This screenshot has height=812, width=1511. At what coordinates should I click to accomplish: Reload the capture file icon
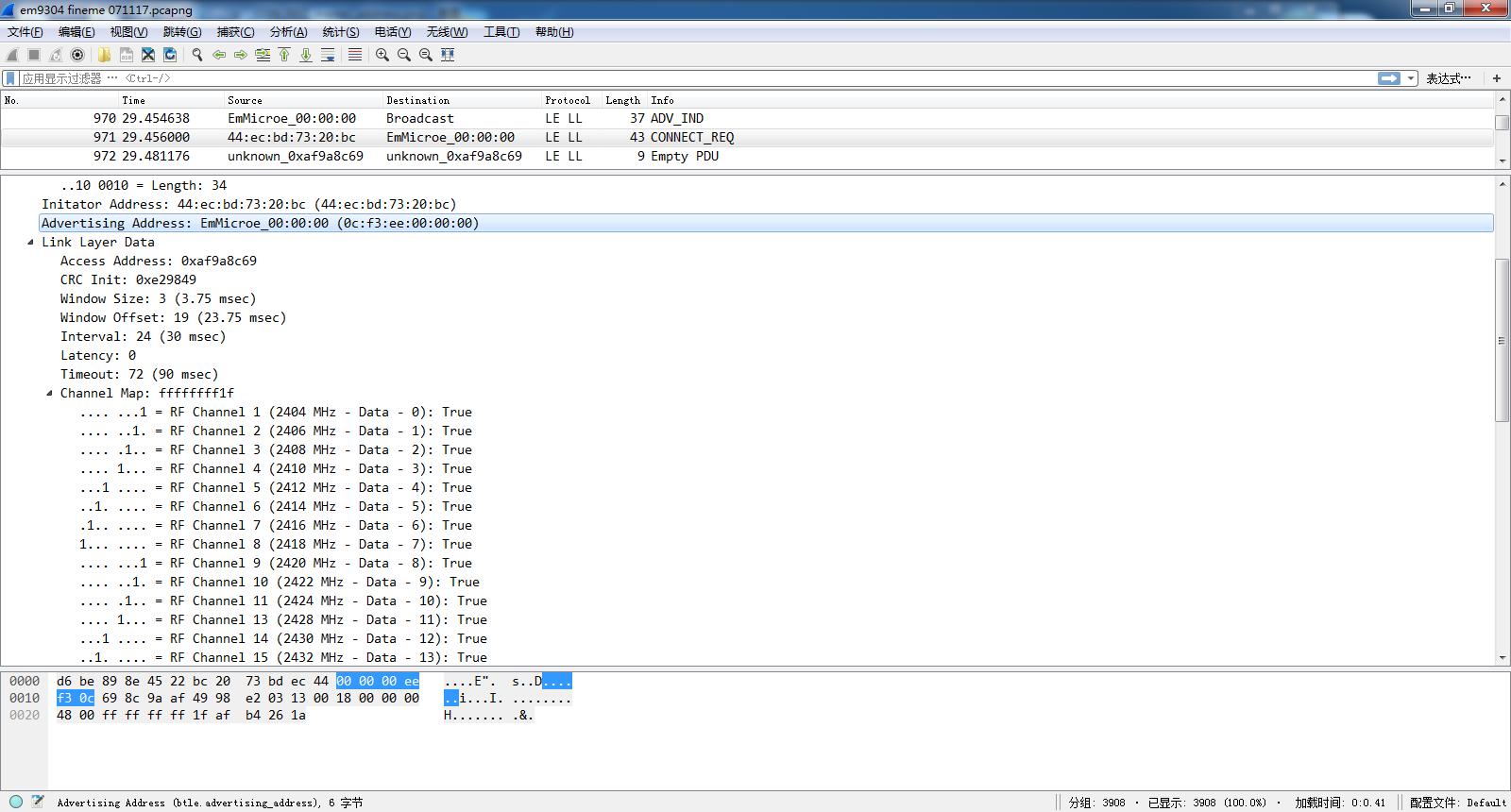click(x=170, y=55)
